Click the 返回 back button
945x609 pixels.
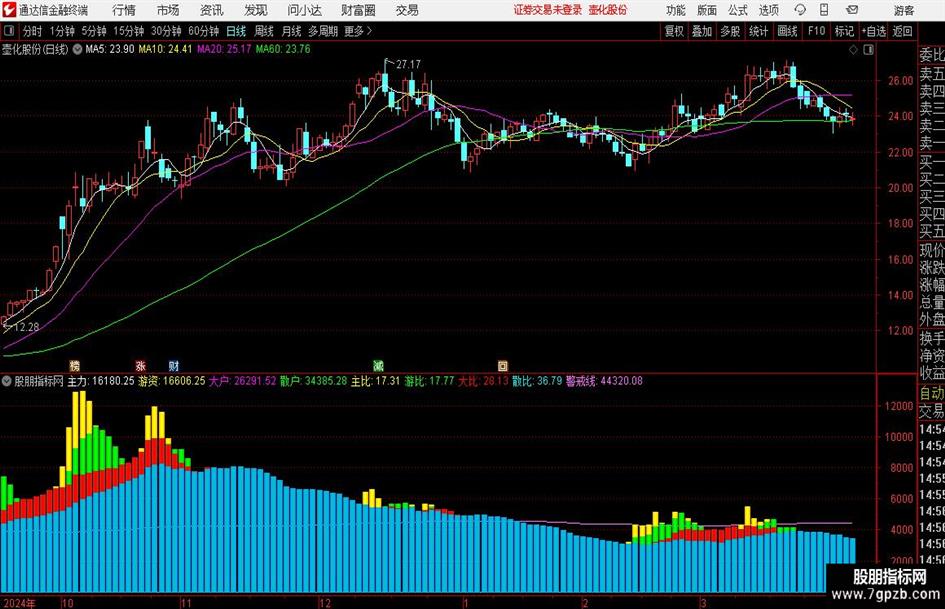[x=903, y=31]
